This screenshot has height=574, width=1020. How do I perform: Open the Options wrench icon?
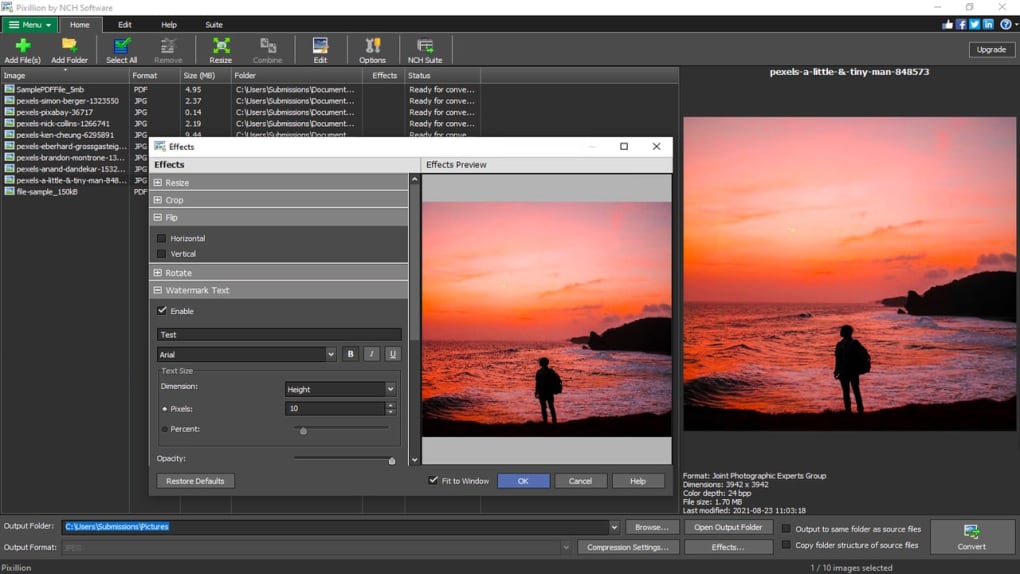[x=372, y=46]
